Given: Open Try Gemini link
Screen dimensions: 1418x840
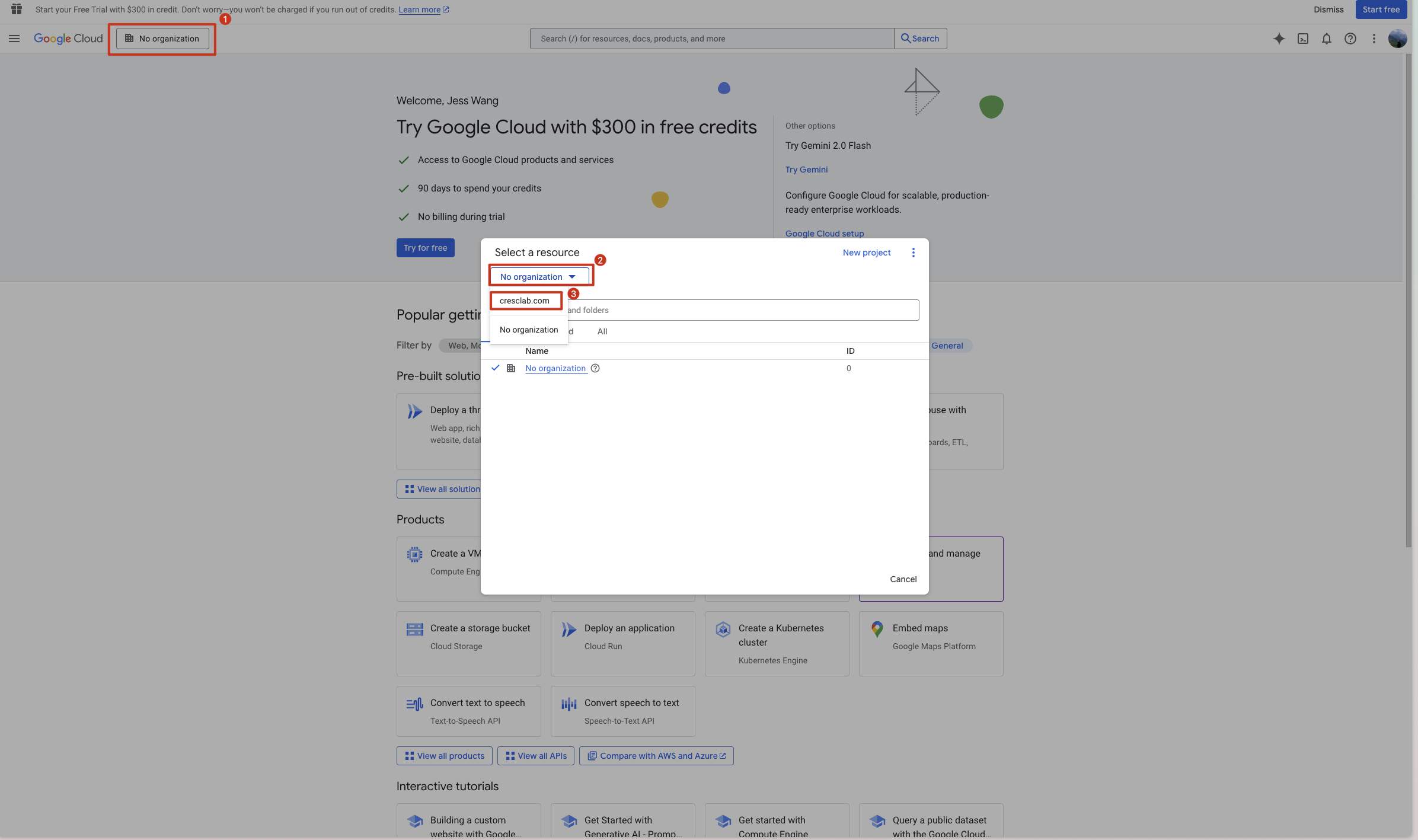Looking at the screenshot, I should (807, 170).
